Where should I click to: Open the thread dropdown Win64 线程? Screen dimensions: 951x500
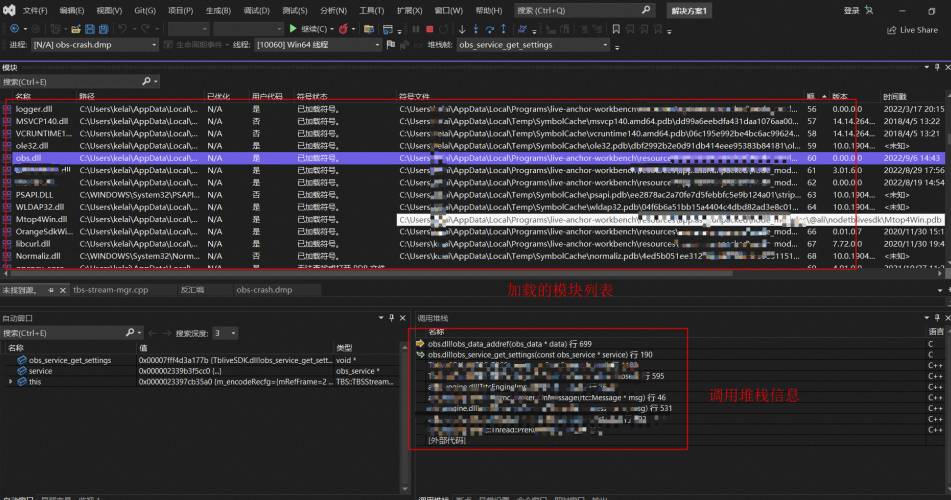pos(377,45)
